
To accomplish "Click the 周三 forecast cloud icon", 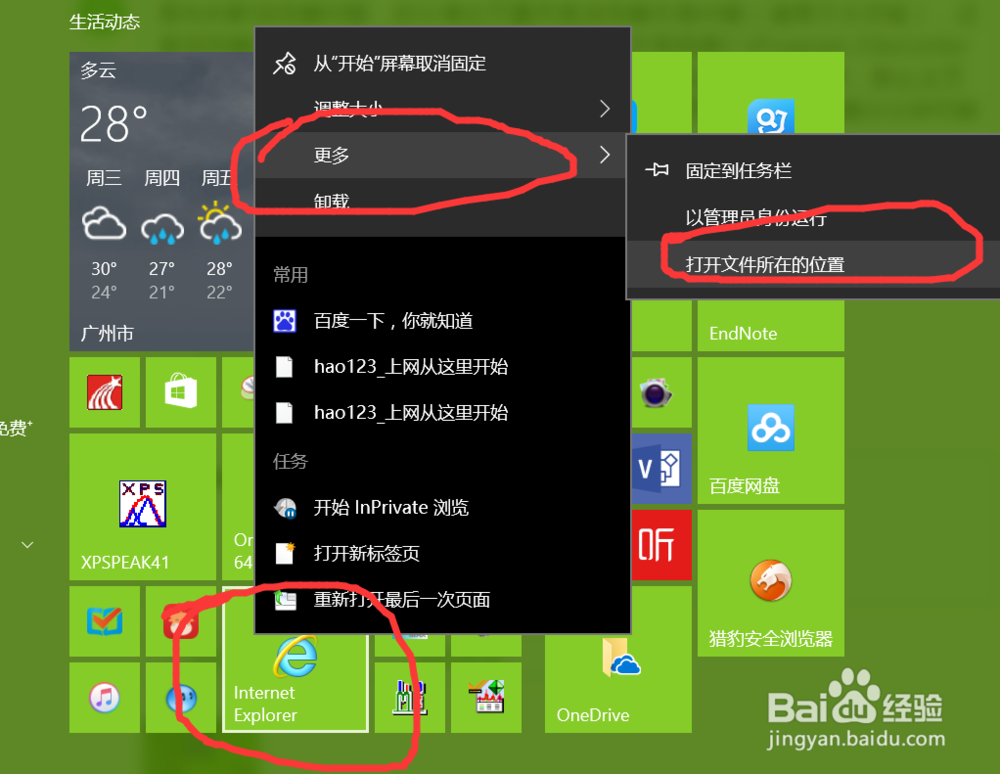I will [104, 224].
